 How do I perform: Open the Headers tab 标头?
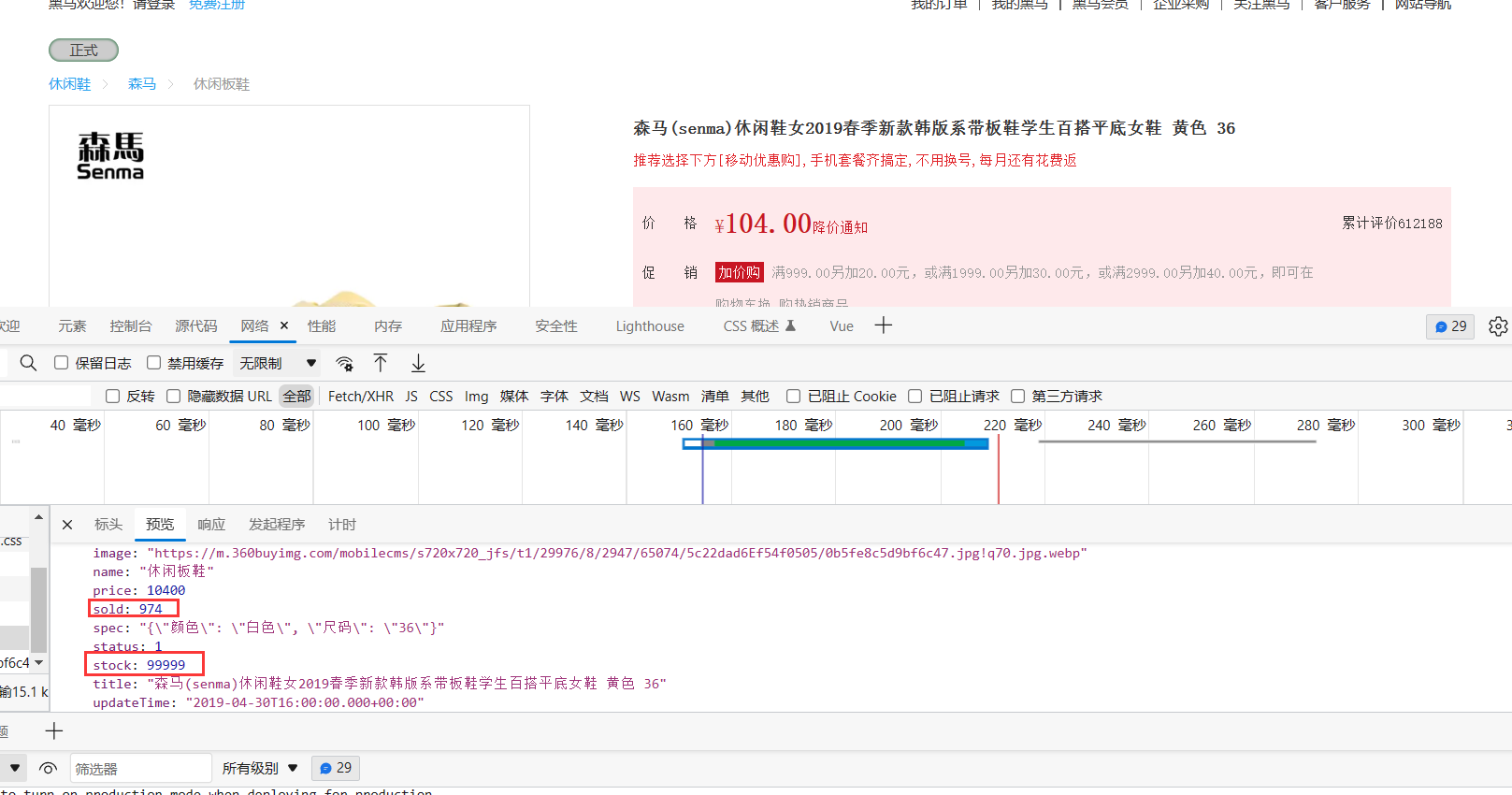pos(108,525)
